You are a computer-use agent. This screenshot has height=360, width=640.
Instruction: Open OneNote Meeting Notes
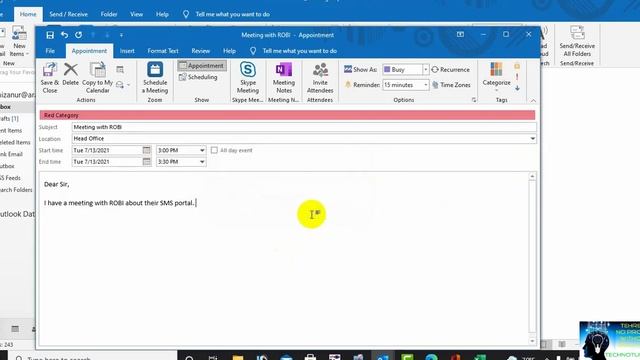284,78
